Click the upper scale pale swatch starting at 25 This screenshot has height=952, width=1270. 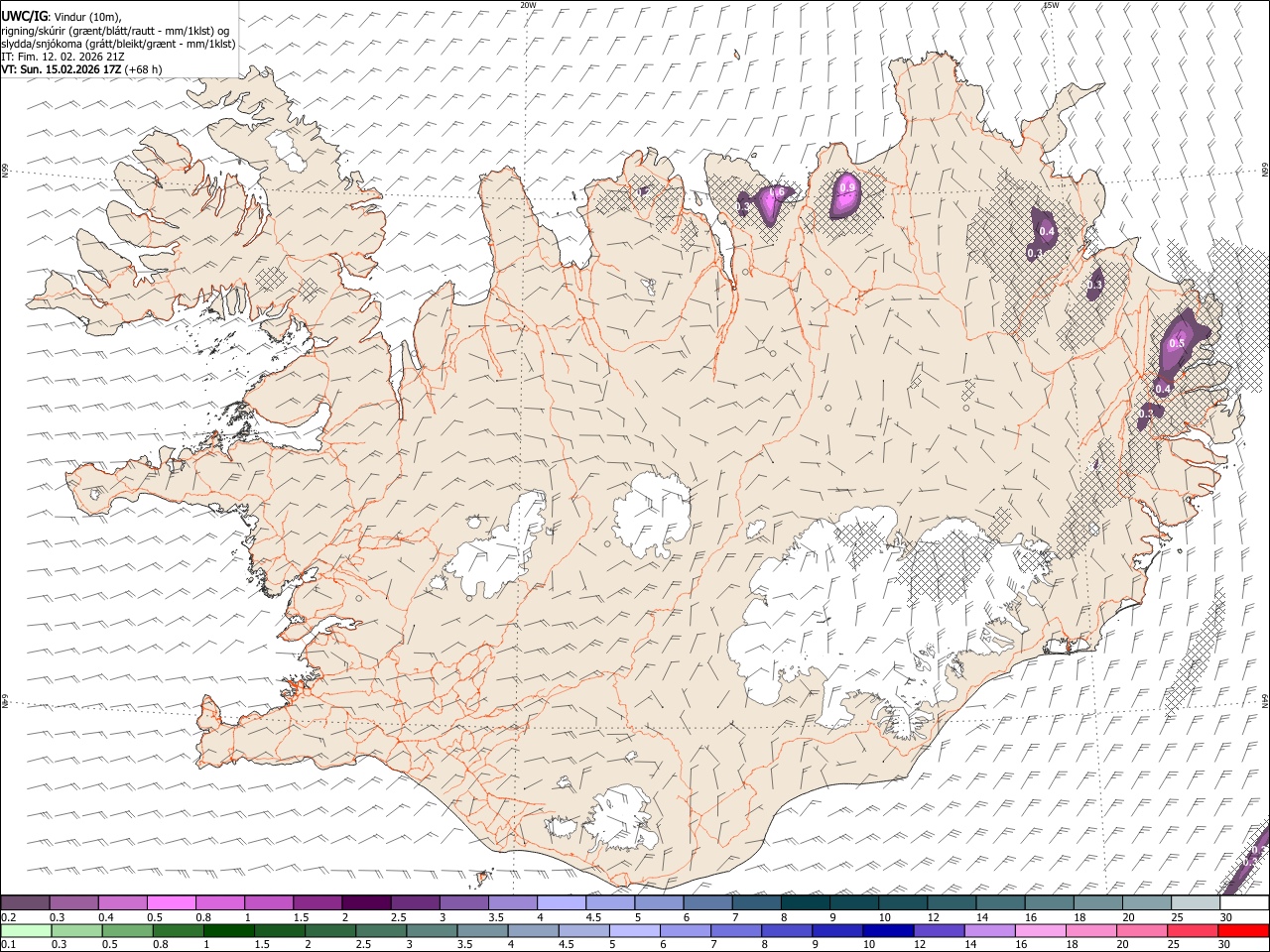pos(1196,903)
